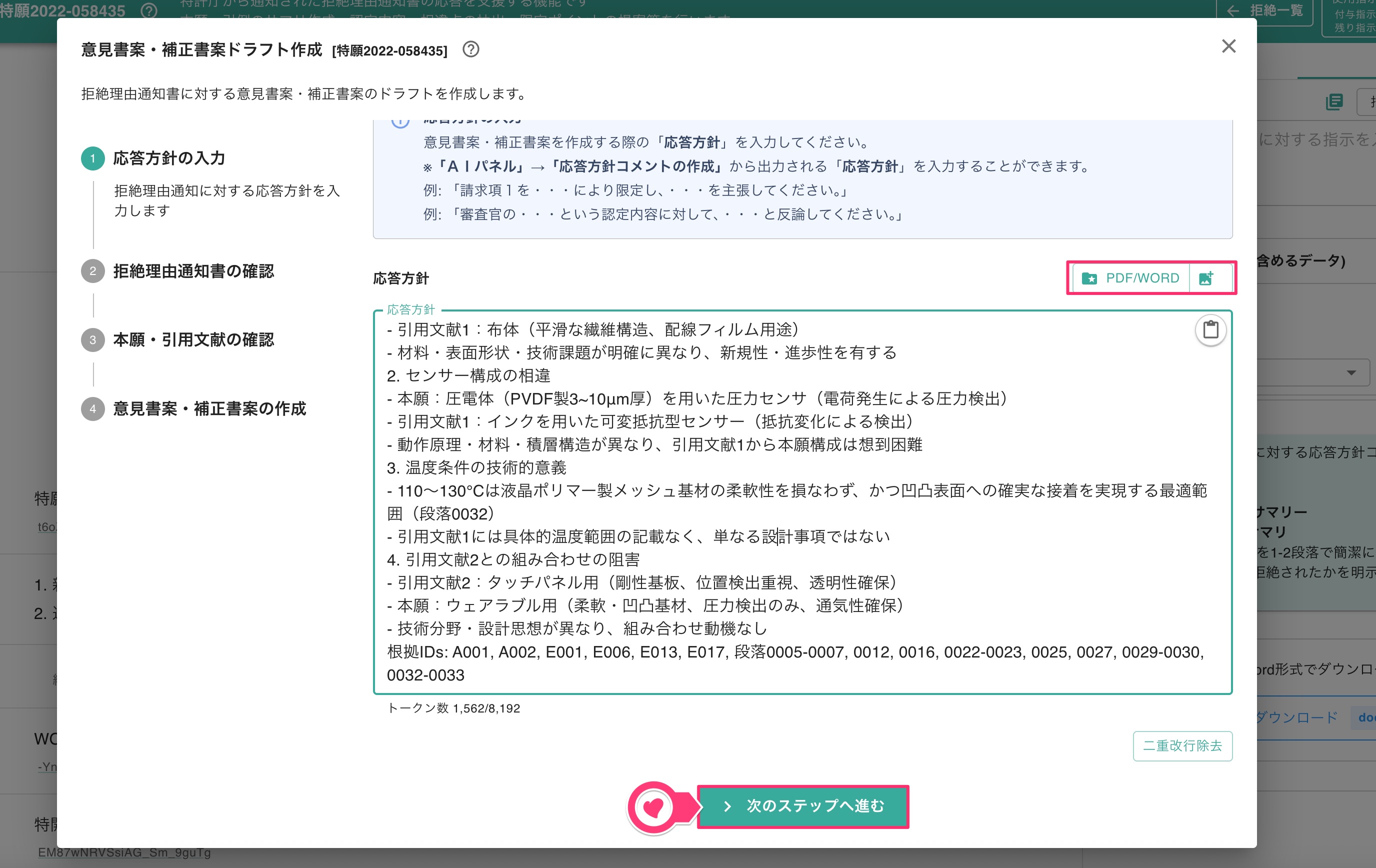Screen dimensions: 1376x868
Task: Click inside the 応答方針 text area
Action: click(802, 502)
